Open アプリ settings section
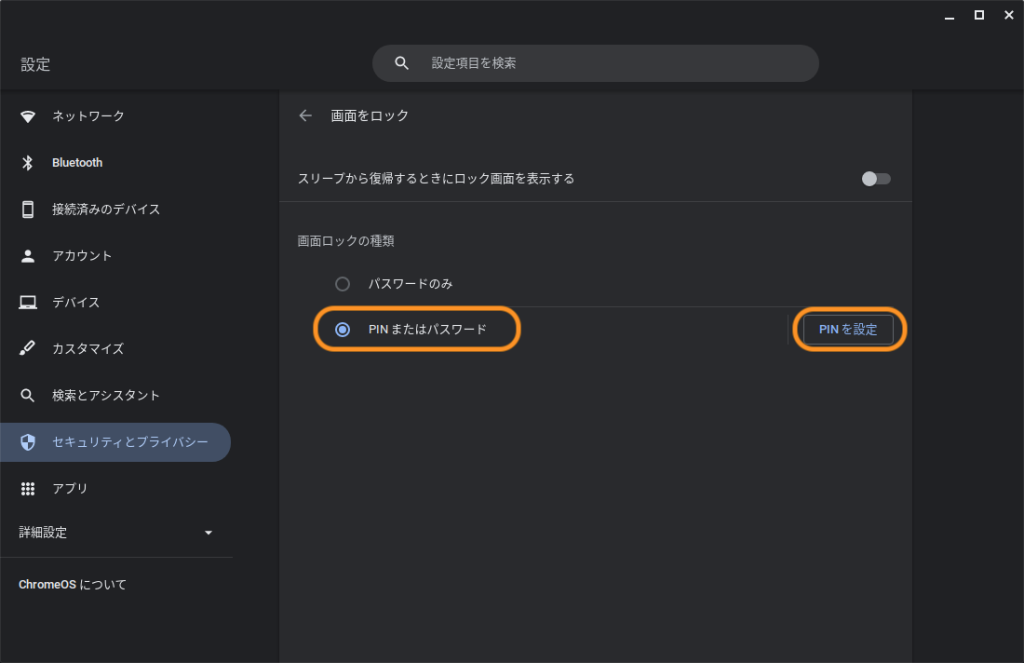Image resolution: width=1024 pixels, height=663 pixels. coord(70,489)
